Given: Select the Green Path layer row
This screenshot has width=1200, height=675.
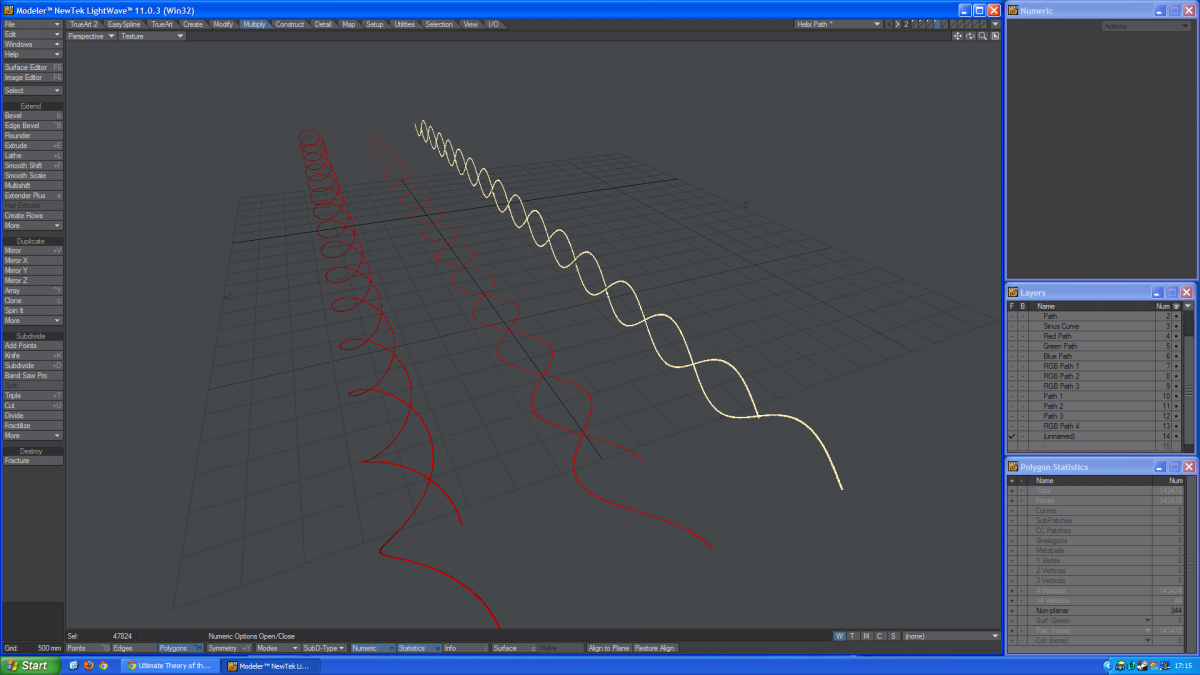Looking at the screenshot, I should tap(1060, 346).
